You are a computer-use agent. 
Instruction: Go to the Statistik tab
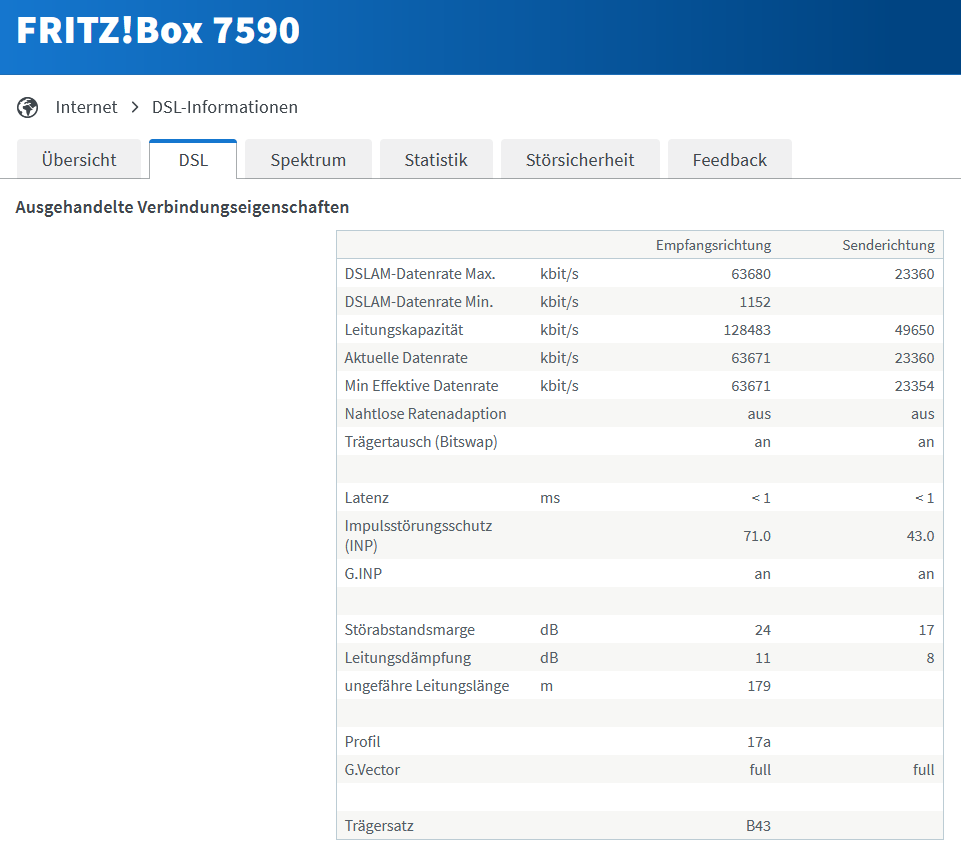(436, 159)
